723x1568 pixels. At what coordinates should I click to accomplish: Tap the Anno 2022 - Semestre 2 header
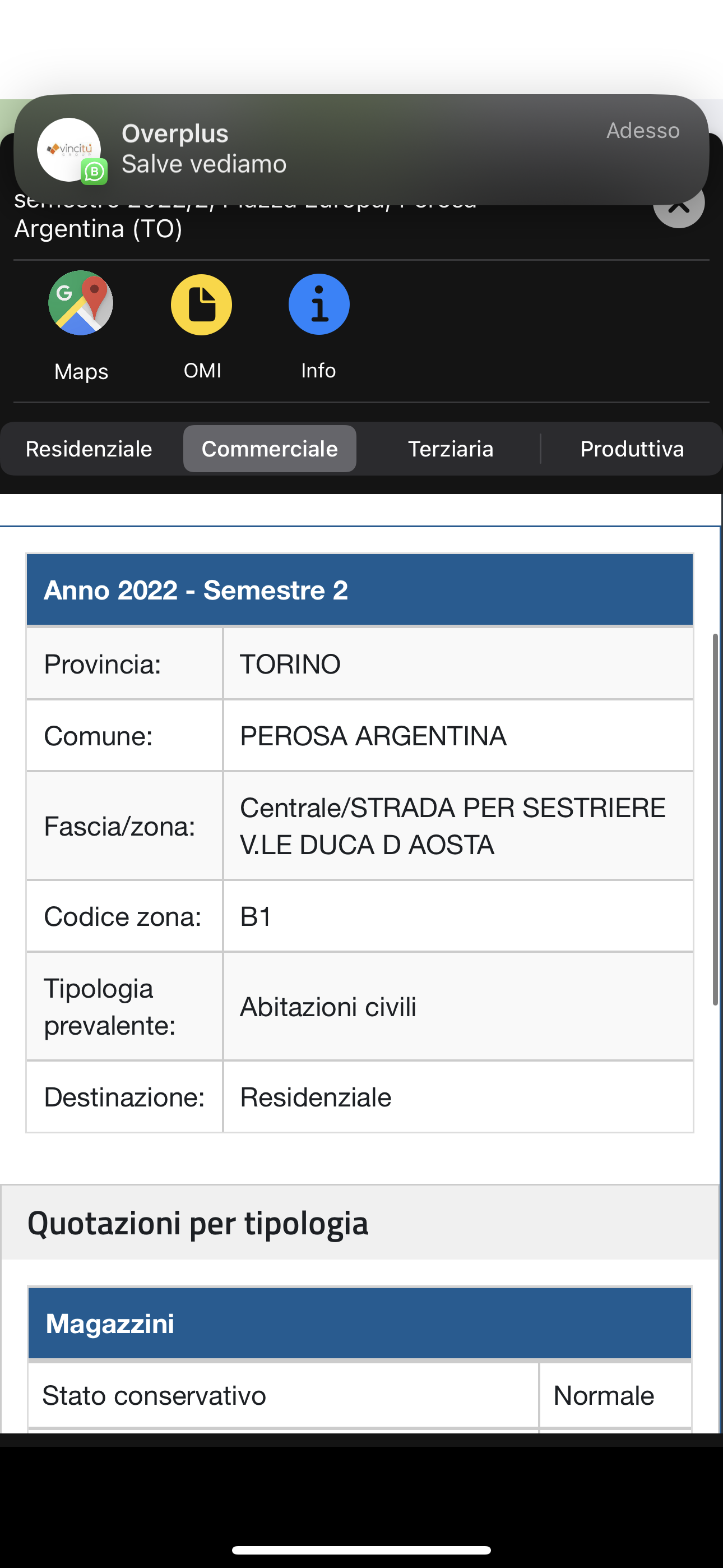[360, 590]
